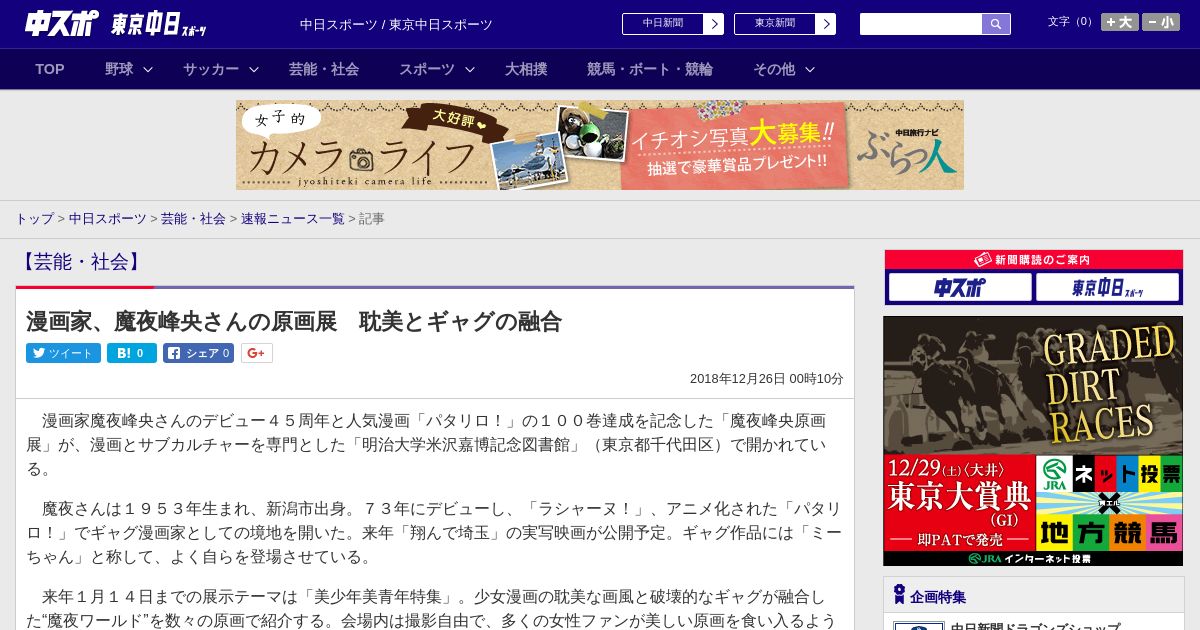Focus the site search input field
Image resolution: width=1200 pixels, height=630 pixels.
pyautogui.click(x=921, y=24)
